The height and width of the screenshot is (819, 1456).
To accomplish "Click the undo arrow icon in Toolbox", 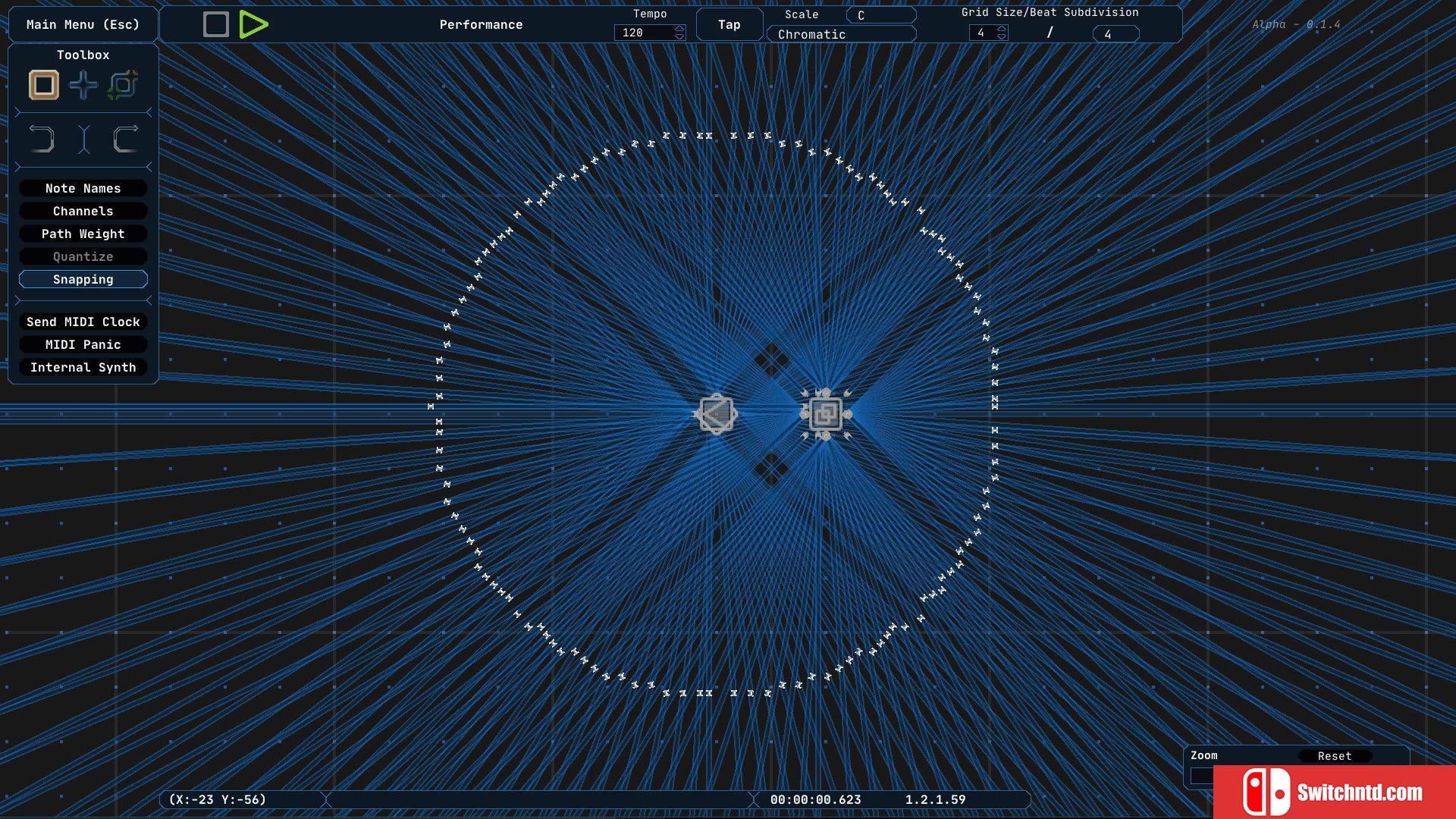I will point(42,140).
